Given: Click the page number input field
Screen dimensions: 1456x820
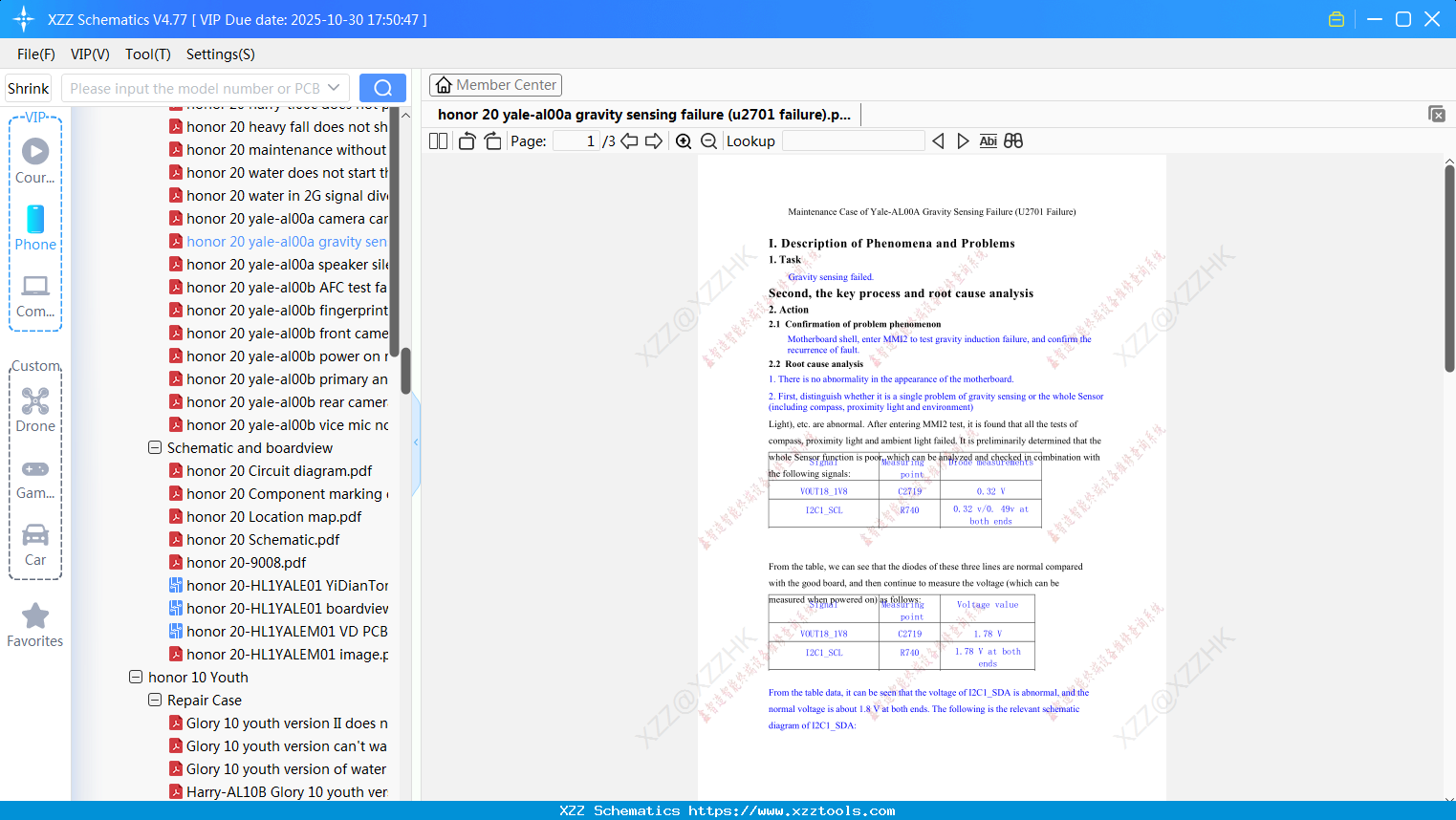Looking at the screenshot, I should pos(576,141).
